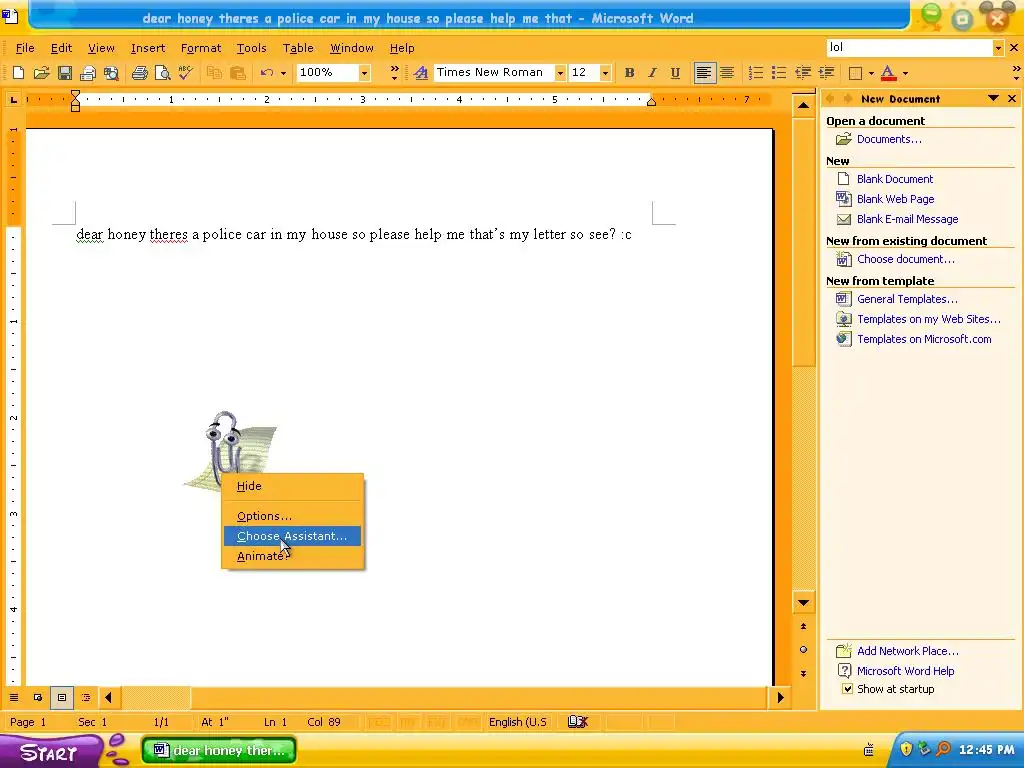Image resolution: width=1024 pixels, height=768 pixels.
Task: Switch to Print Layout view
Action: tap(62, 697)
